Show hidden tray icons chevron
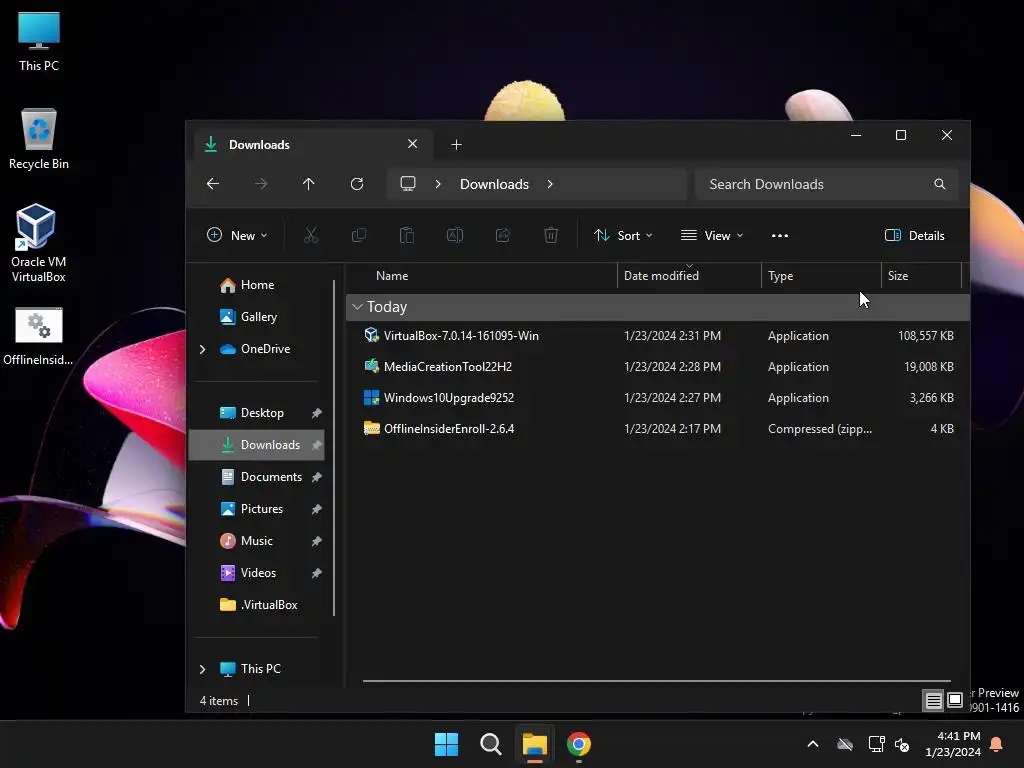The image size is (1024, 768). point(813,744)
